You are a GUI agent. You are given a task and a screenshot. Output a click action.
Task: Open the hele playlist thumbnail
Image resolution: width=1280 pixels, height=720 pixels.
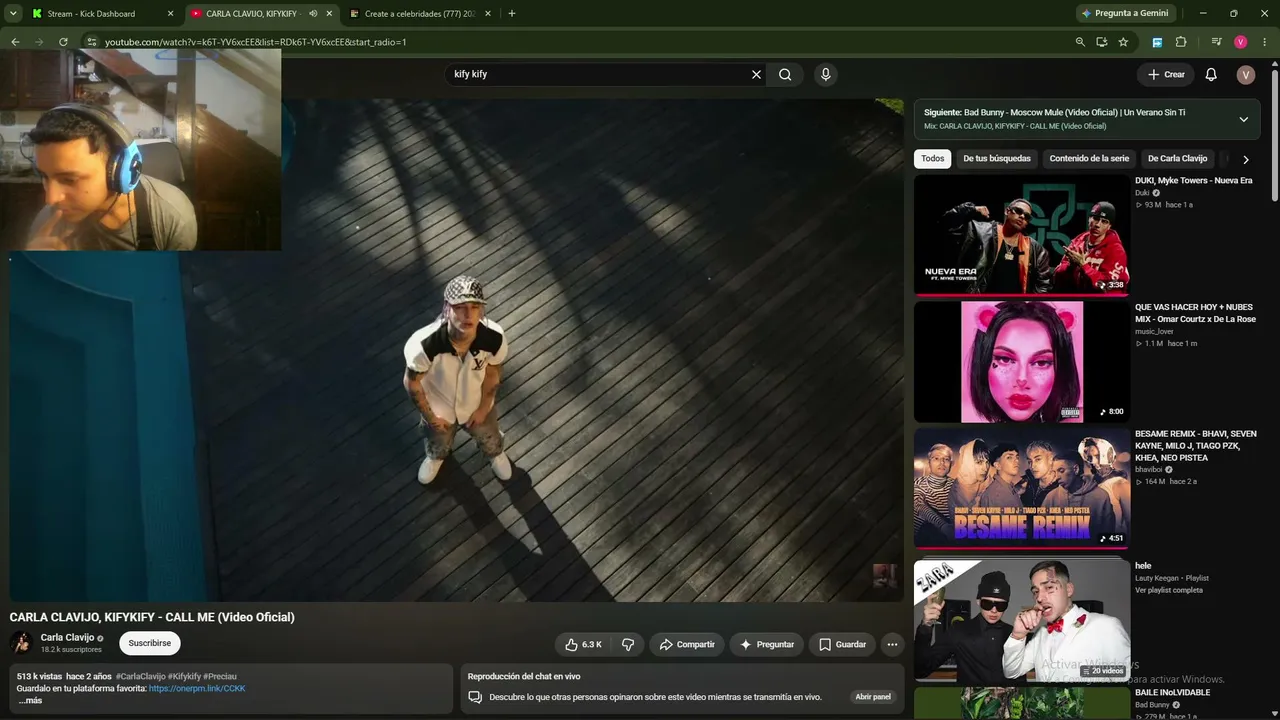(1022, 620)
